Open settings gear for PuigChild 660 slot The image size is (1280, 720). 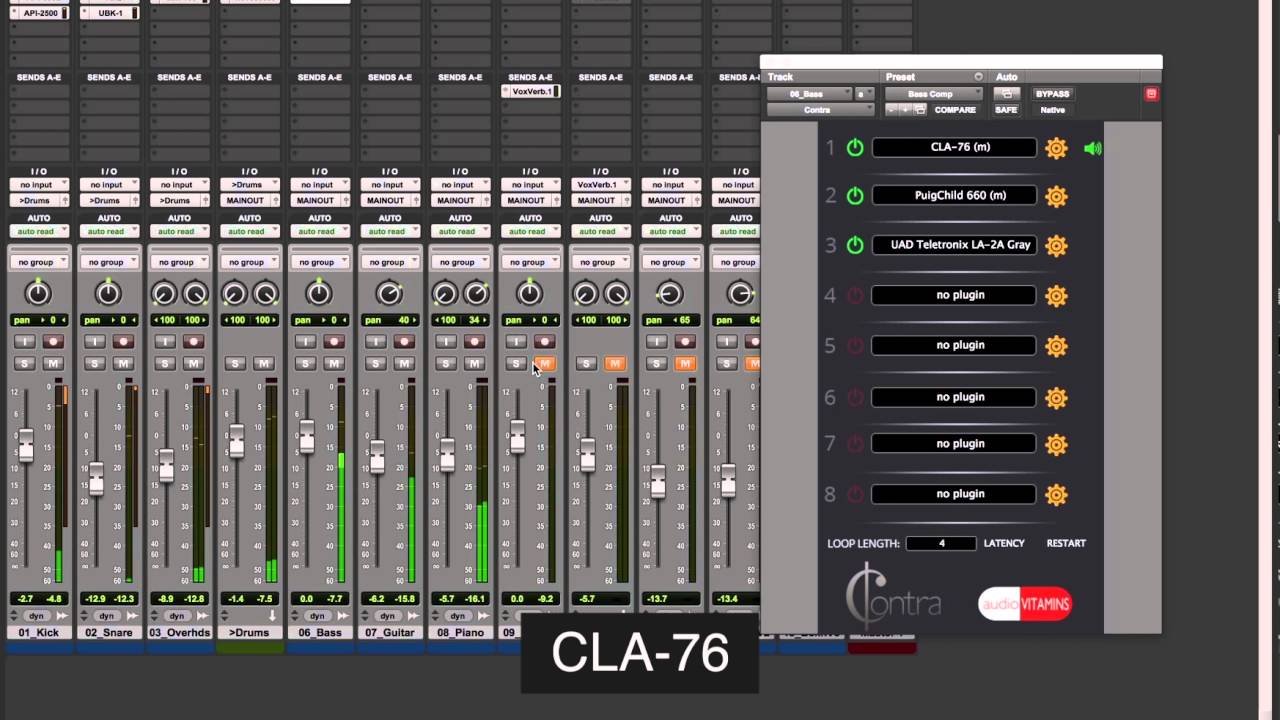(x=1056, y=196)
